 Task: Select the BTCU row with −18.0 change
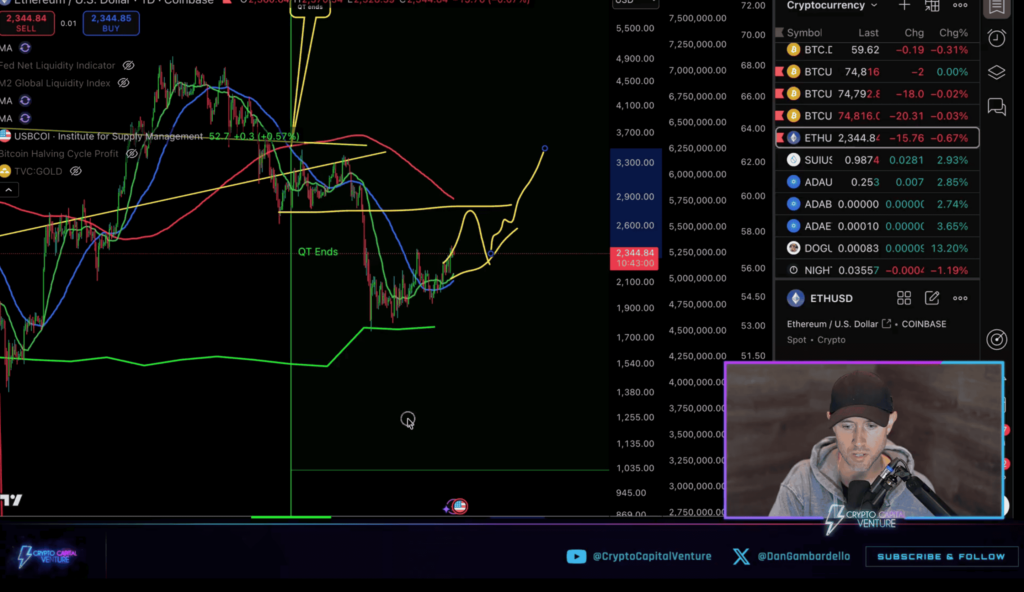(x=877, y=94)
